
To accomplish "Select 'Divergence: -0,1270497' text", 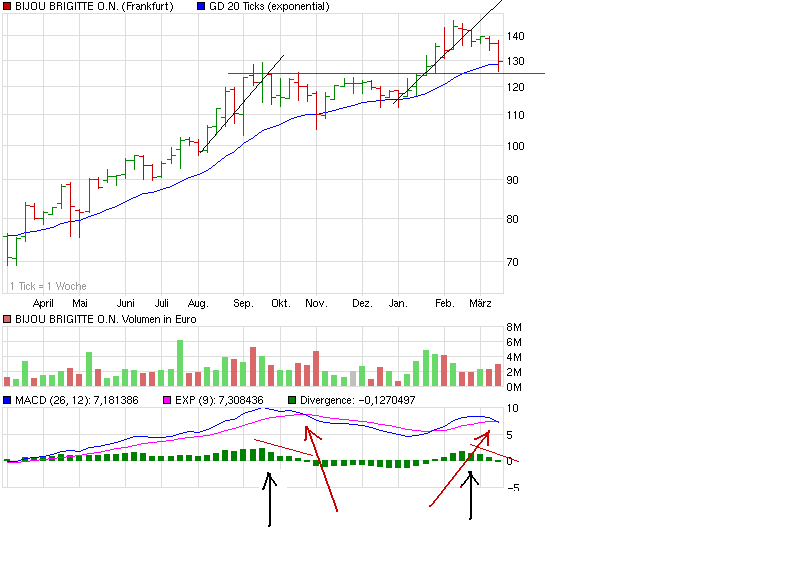I will pos(357,400).
